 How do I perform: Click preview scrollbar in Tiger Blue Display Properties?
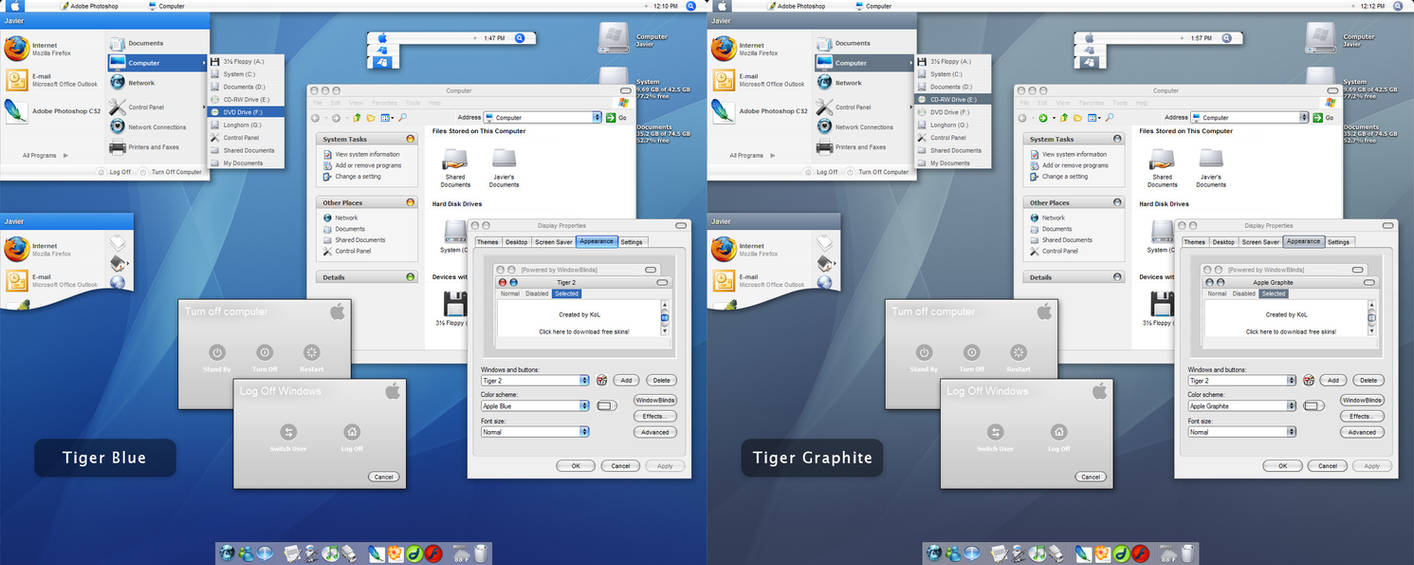[x=664, y=318]
